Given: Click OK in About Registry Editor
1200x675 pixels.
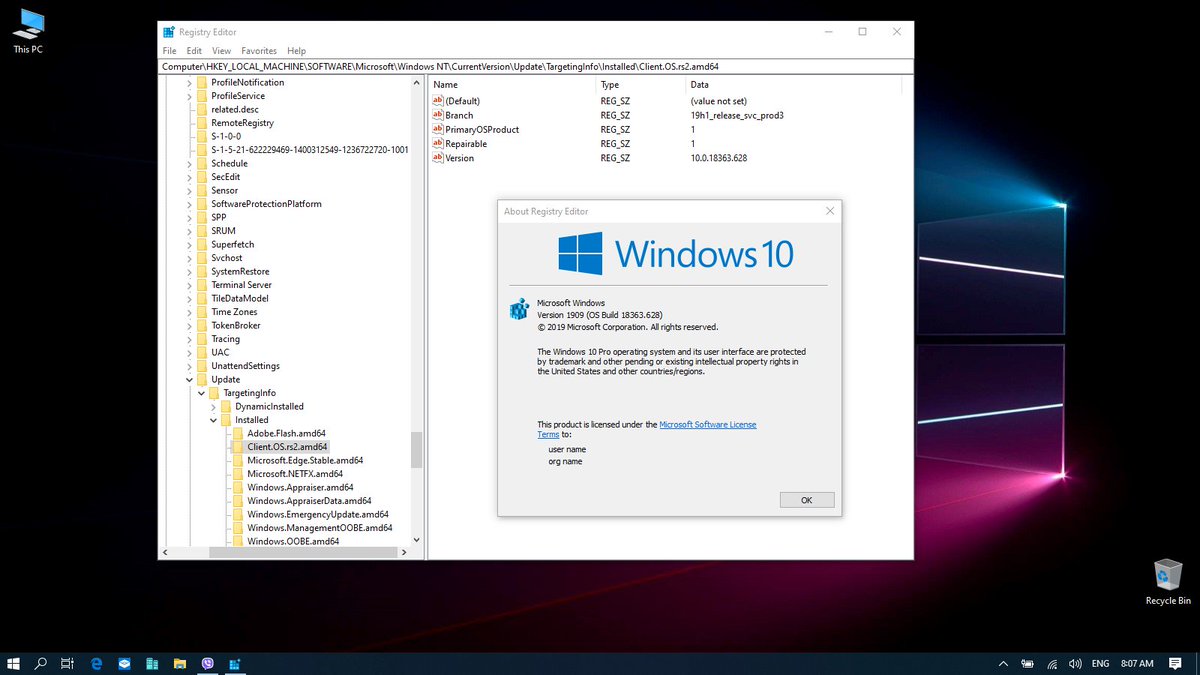Looking at the screenshot, I should coord(806,499).
